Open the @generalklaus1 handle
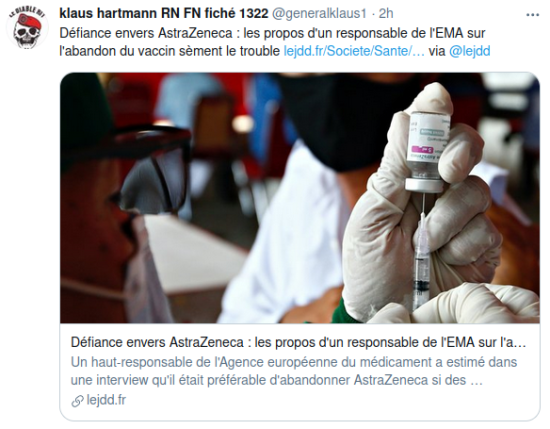The image size is (550, 429). (319, 14)
